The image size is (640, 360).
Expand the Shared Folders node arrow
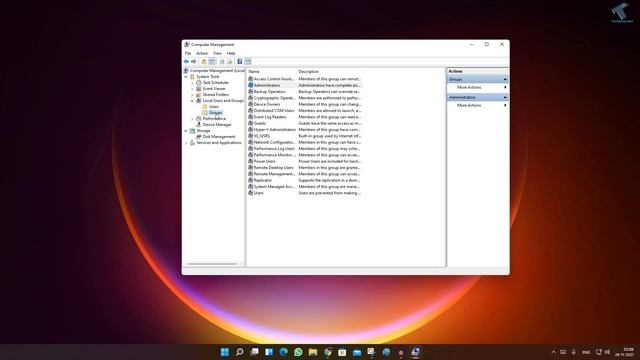tap(193, 95)
